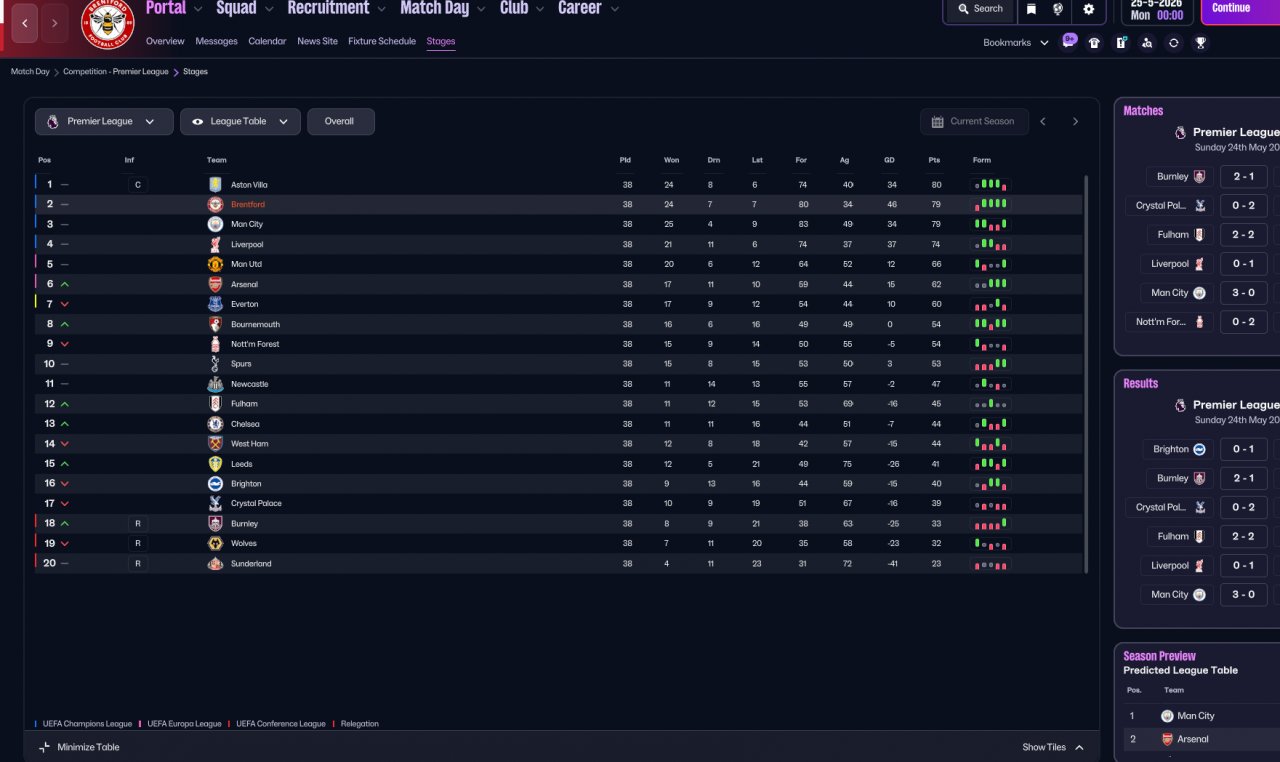Go back with the left arrow
This screenshot has width=1280, height=762.
(25, 23)
